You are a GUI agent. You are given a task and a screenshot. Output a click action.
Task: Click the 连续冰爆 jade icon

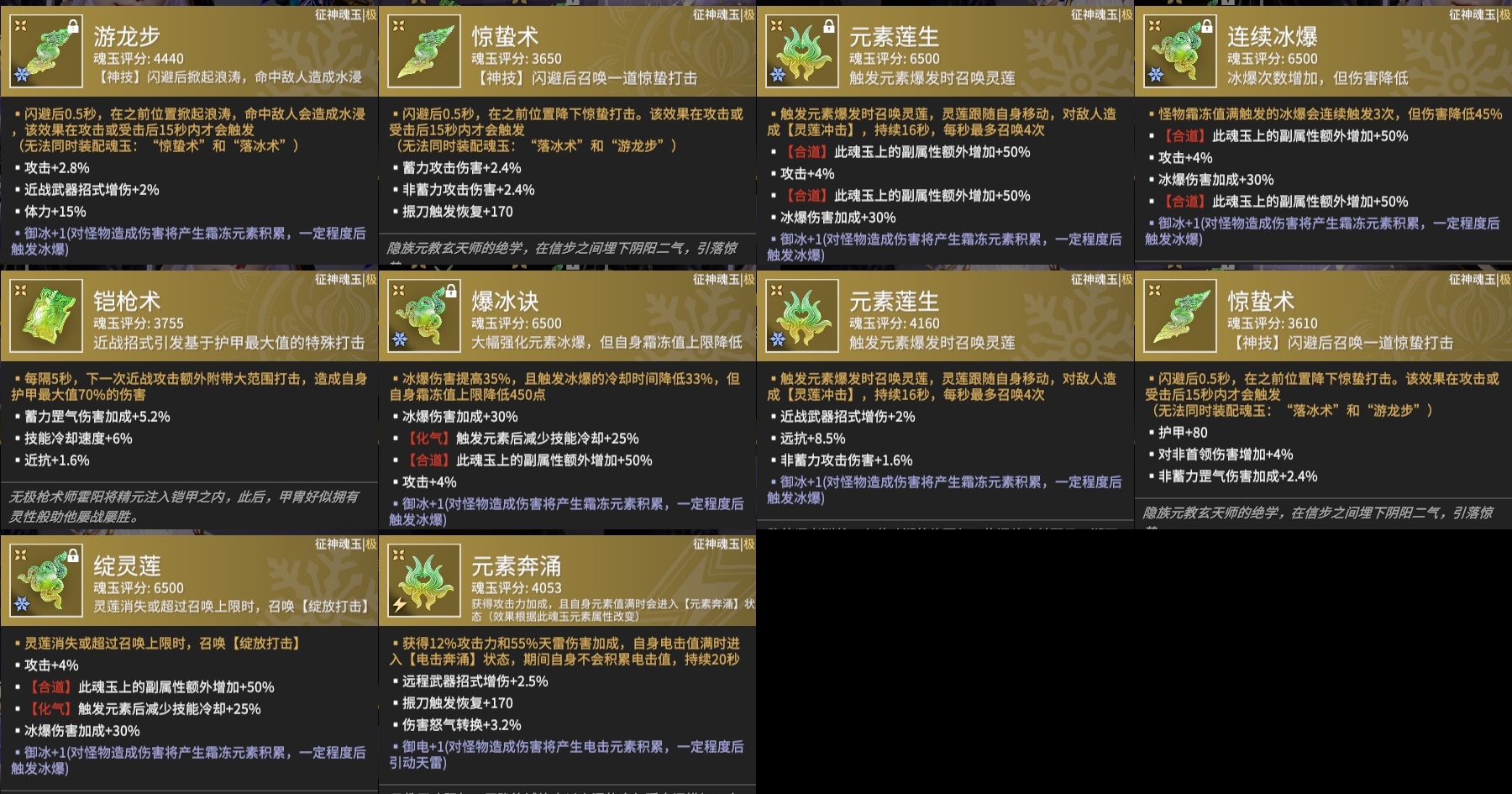(x=1180, y=51)
